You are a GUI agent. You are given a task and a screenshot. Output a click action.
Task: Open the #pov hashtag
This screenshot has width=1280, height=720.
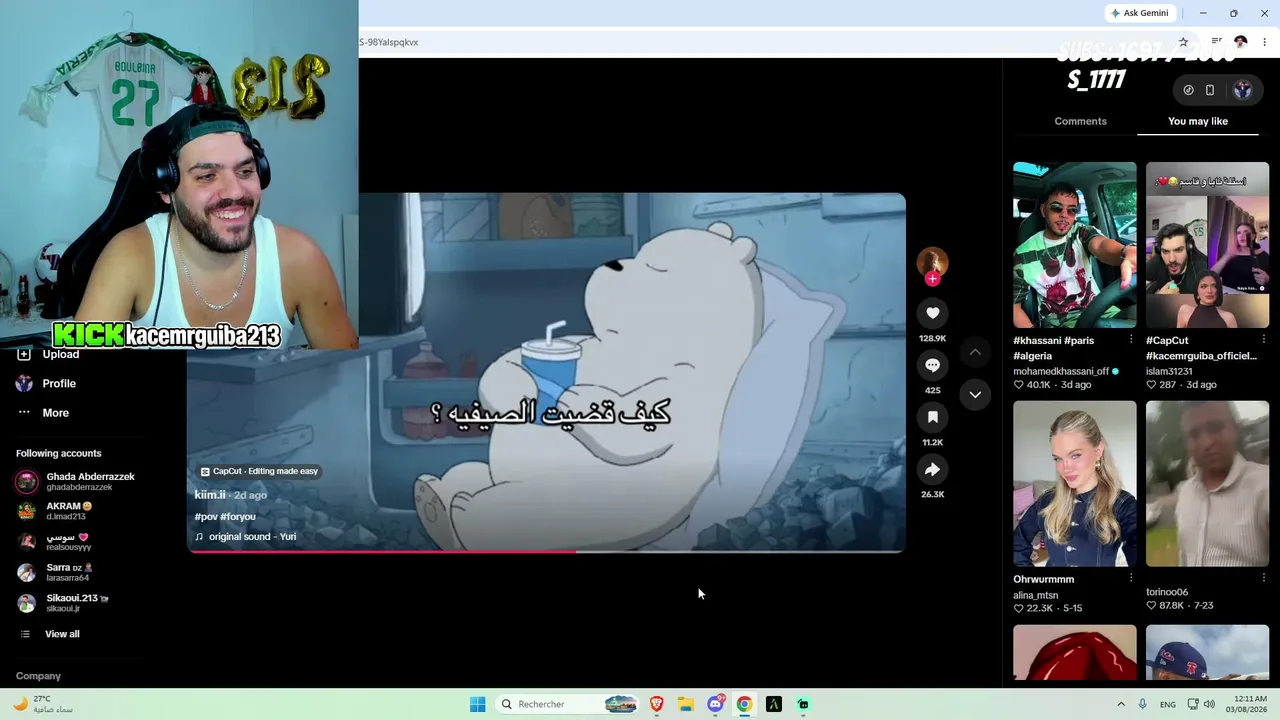(205, 516)
